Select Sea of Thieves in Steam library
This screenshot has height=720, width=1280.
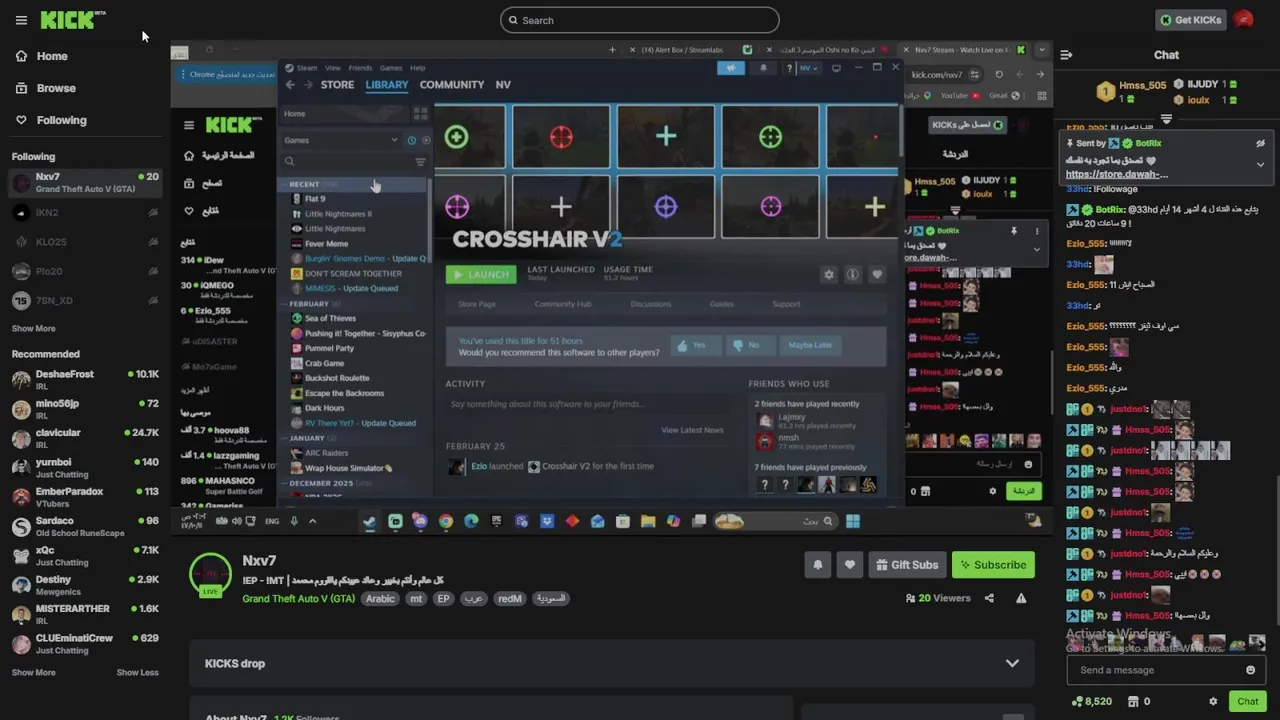tap(330, 318)
